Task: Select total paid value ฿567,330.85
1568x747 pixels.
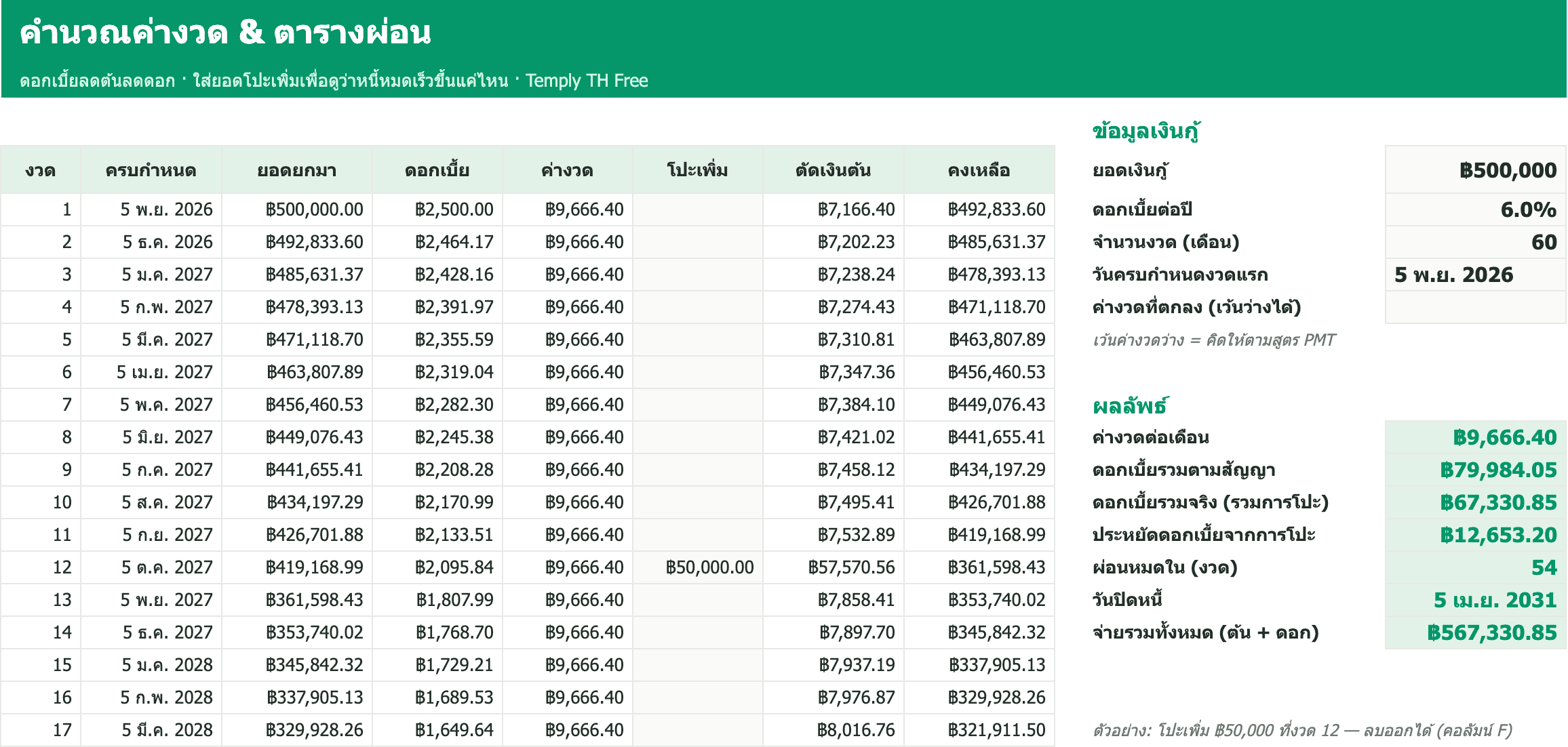Action: pyautogui.click(x=1475, y=632)
